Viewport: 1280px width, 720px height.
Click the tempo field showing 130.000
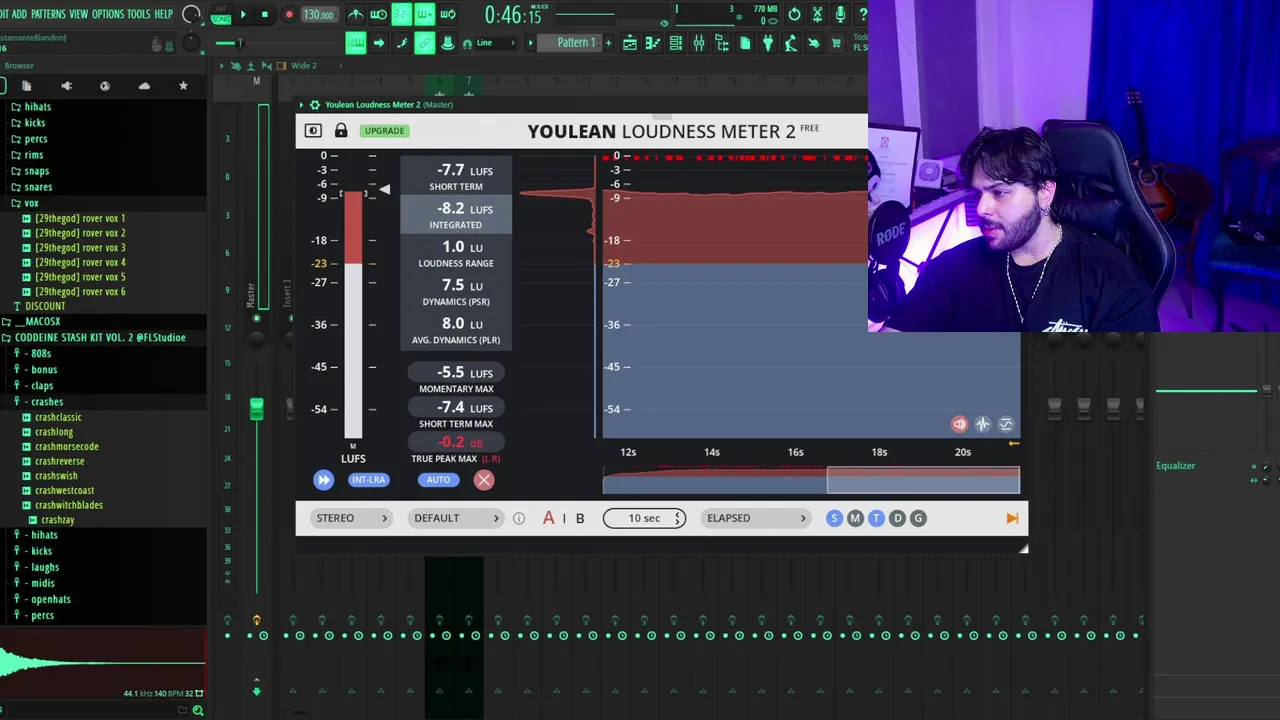(x=318, y=14)
